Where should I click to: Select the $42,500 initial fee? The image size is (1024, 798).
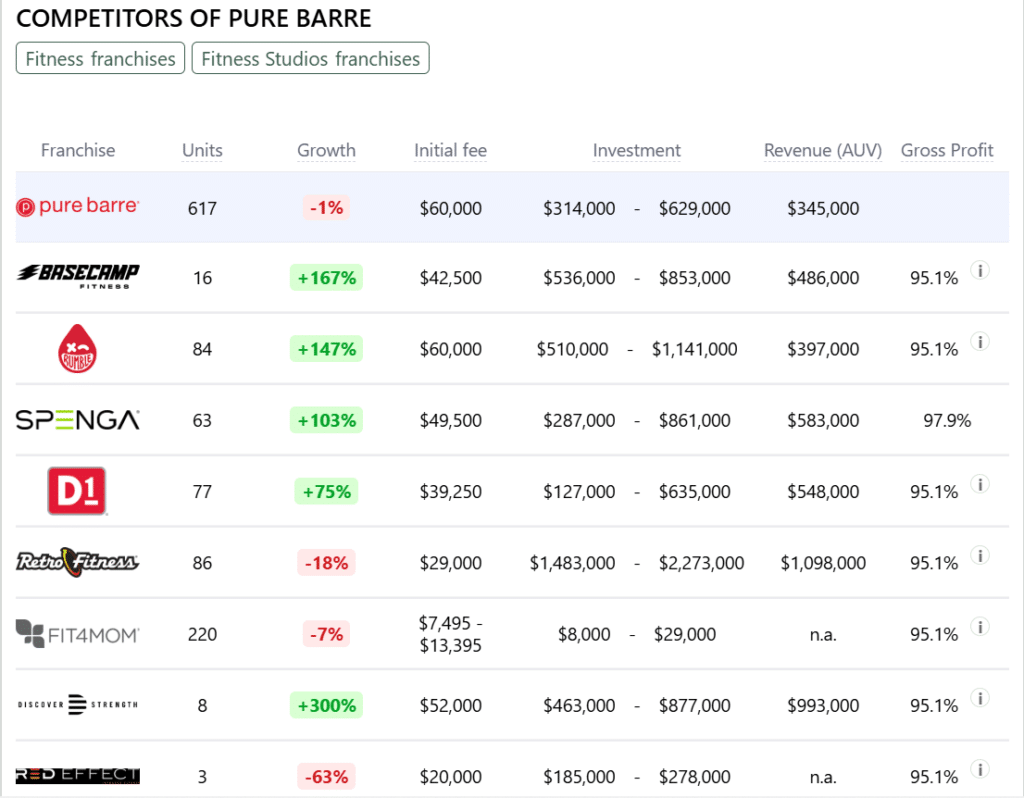pos(451,278)
